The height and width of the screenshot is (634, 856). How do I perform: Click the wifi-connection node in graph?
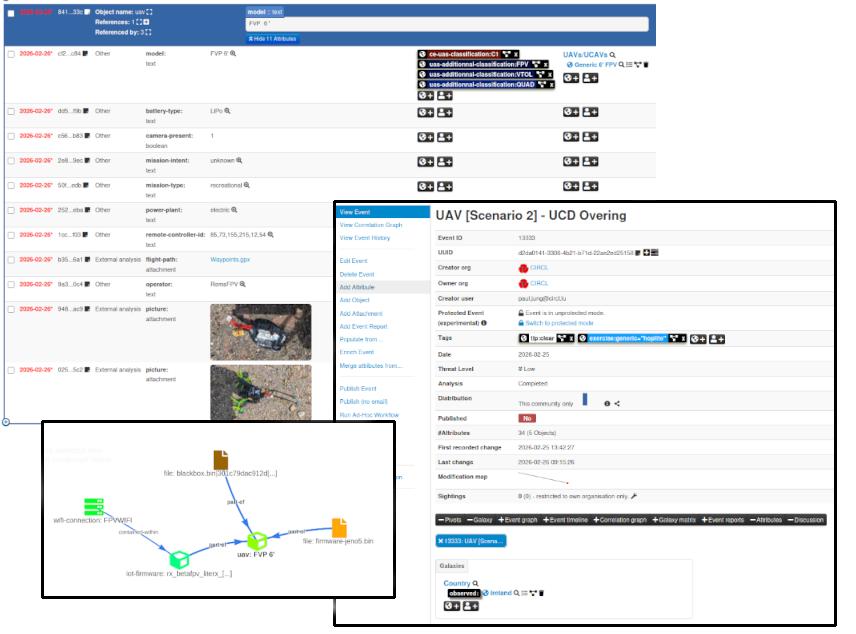(94, 507)
